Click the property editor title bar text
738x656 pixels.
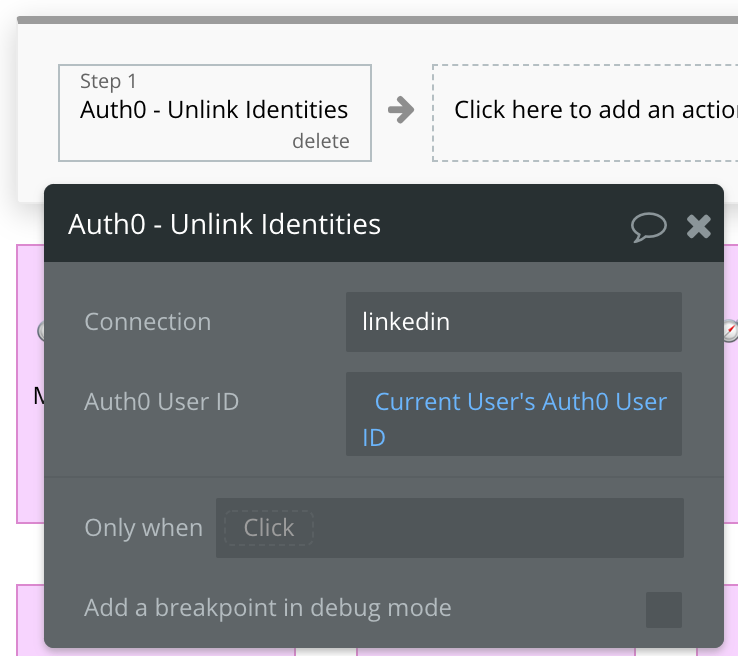point(224,224)
